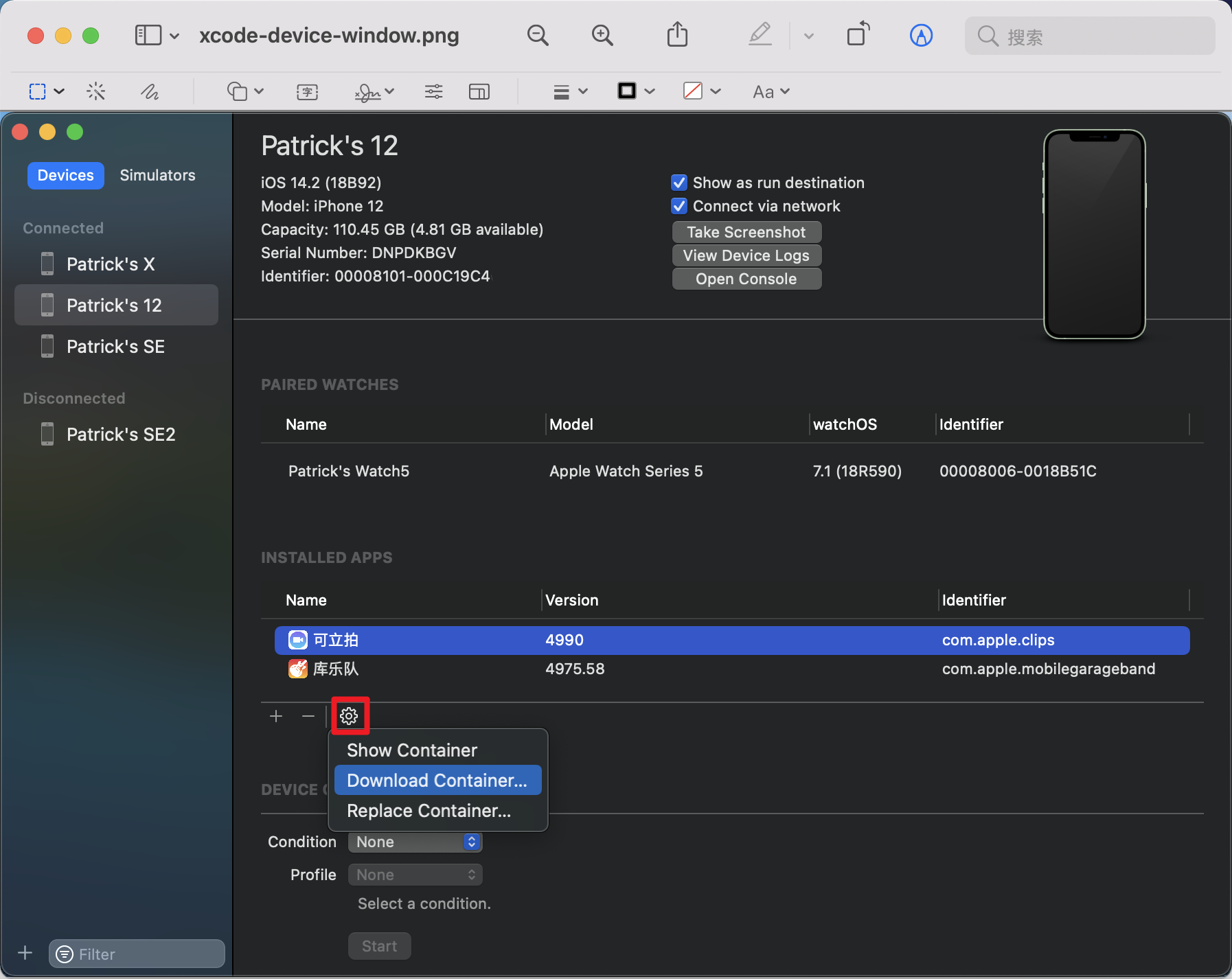Click the line style icon
Viewport: 1232px width, 979px height.
pos(562,91)
